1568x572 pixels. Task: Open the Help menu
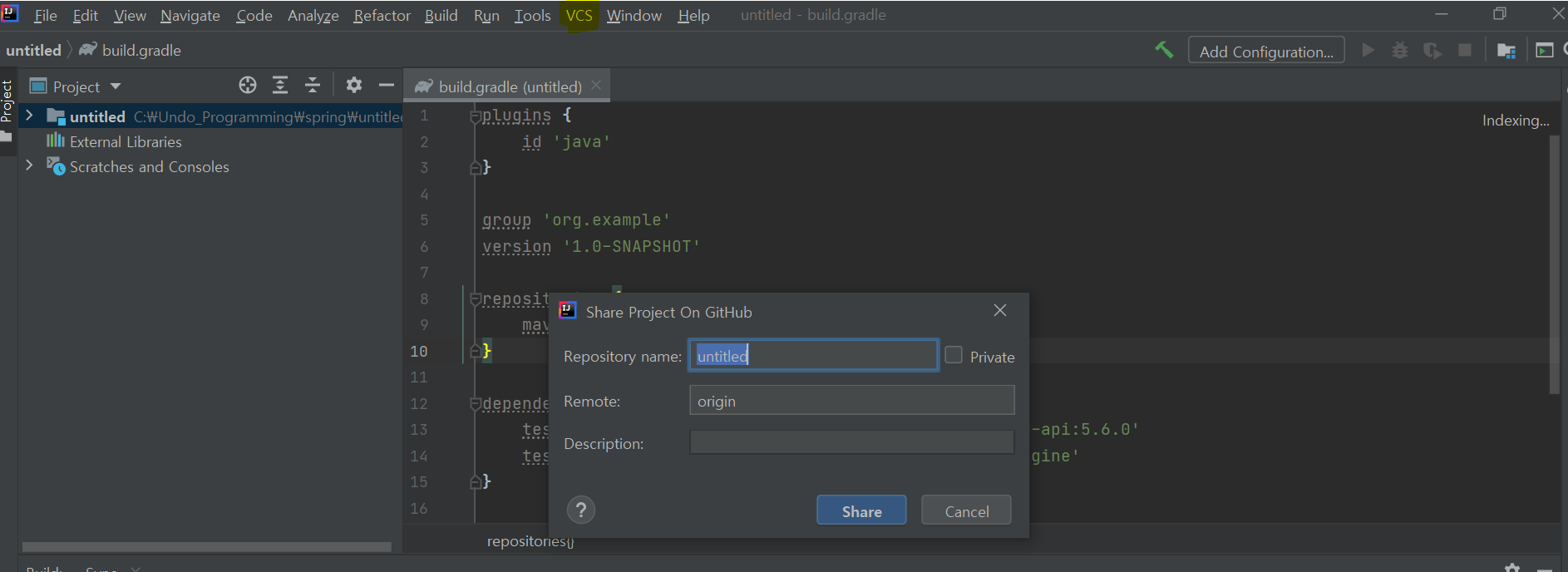coord(693,16)
